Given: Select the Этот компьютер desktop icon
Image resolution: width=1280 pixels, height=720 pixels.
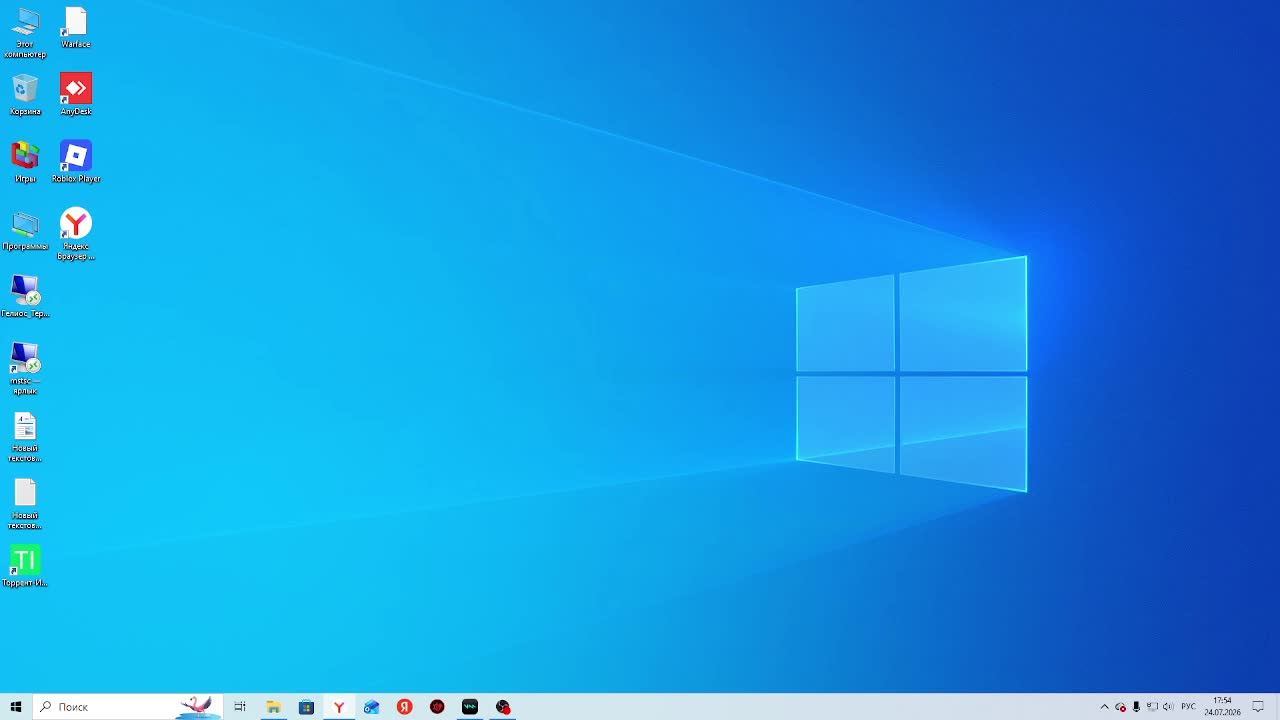Looking at the screenshot, I should point(25,32).
